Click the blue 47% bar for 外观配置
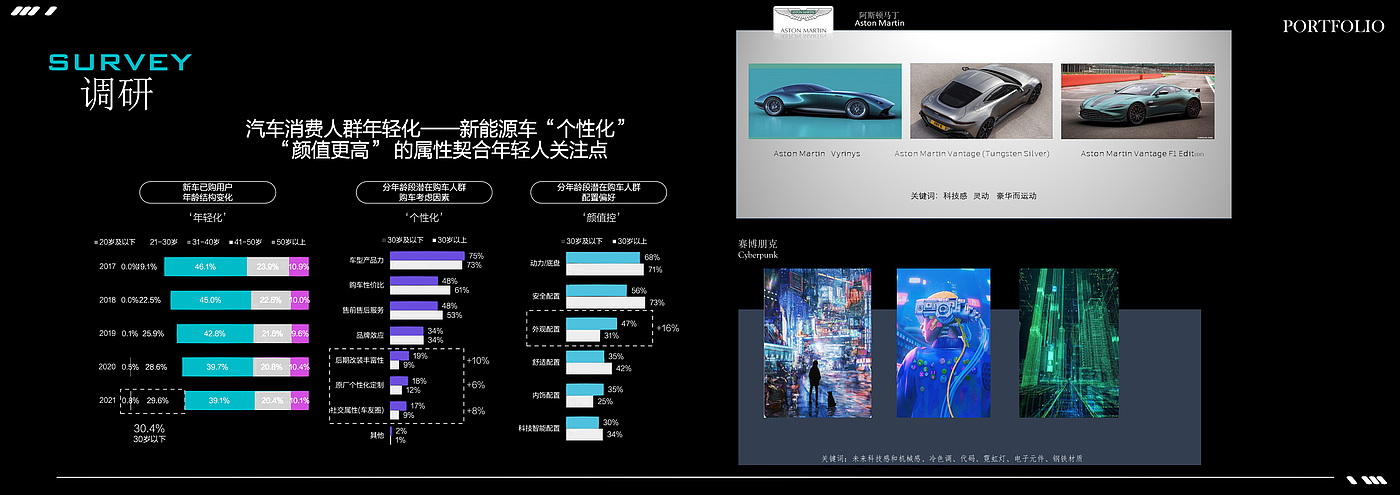1400x495 pixels. (592, 324)
